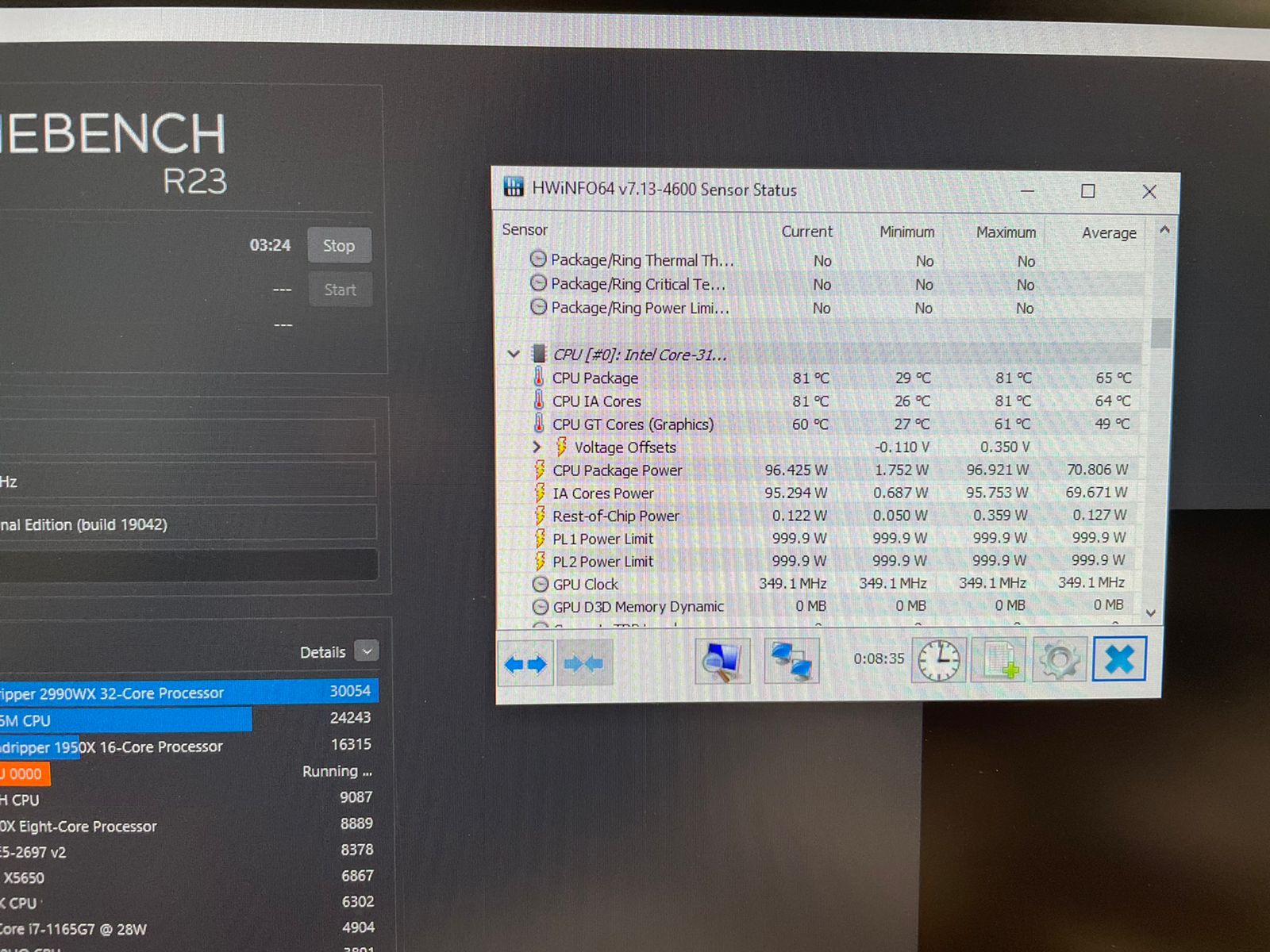Viewport: 1270px width, 952px height.
Task: Click the circle icon beside GPU Clock
Action: coord(541,584)
